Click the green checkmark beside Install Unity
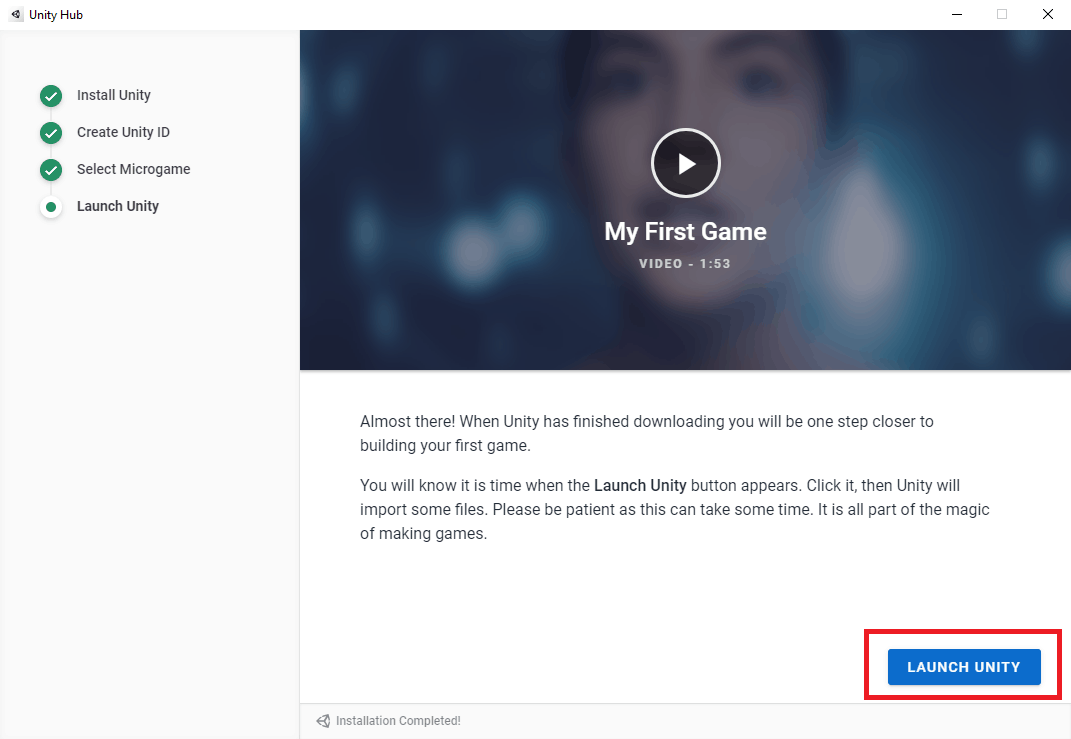1071x739 pixels. (51, 96)
